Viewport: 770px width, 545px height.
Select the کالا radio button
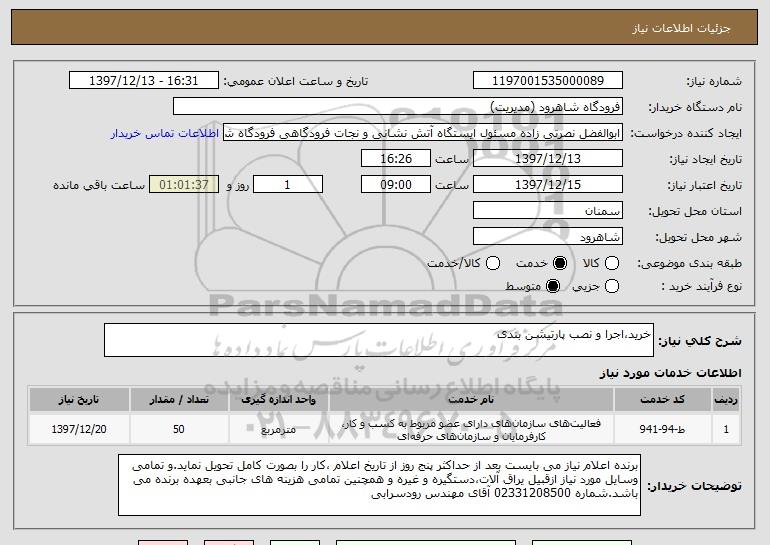611,263
